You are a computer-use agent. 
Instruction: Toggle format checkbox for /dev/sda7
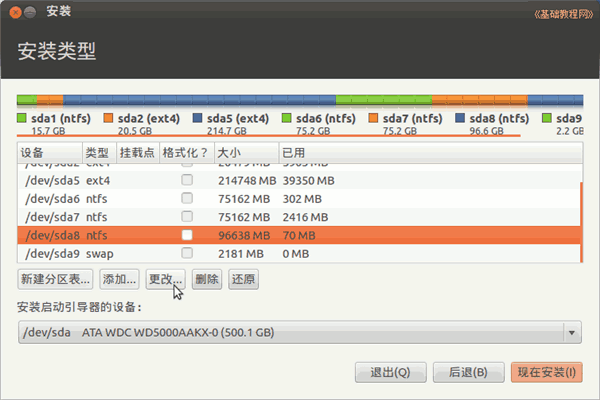coord(187,217)
